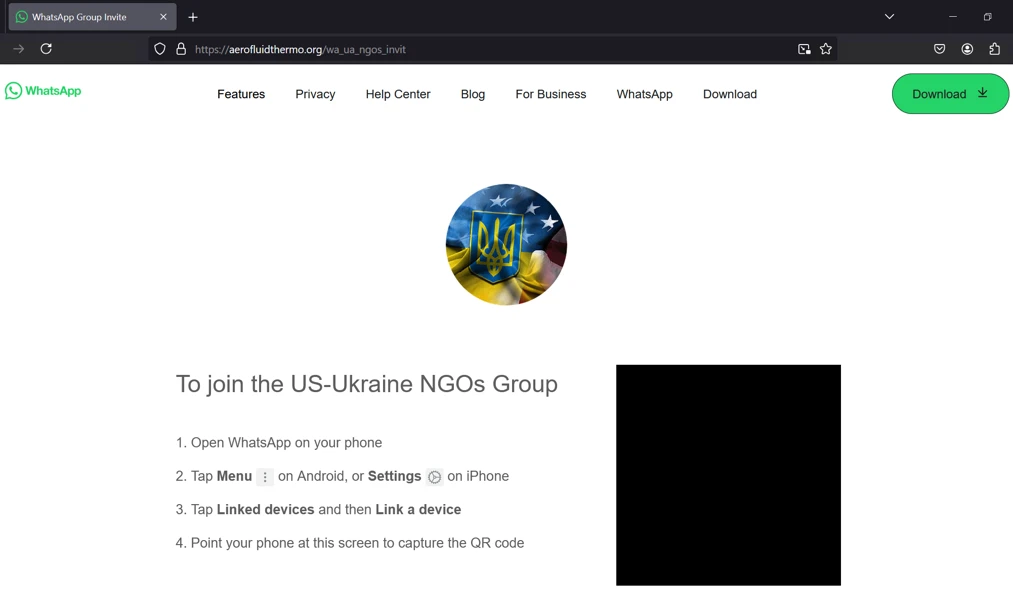Open the Privacy page link
The height and width of the screenshot is (613, 1013).
pos(315,94)
